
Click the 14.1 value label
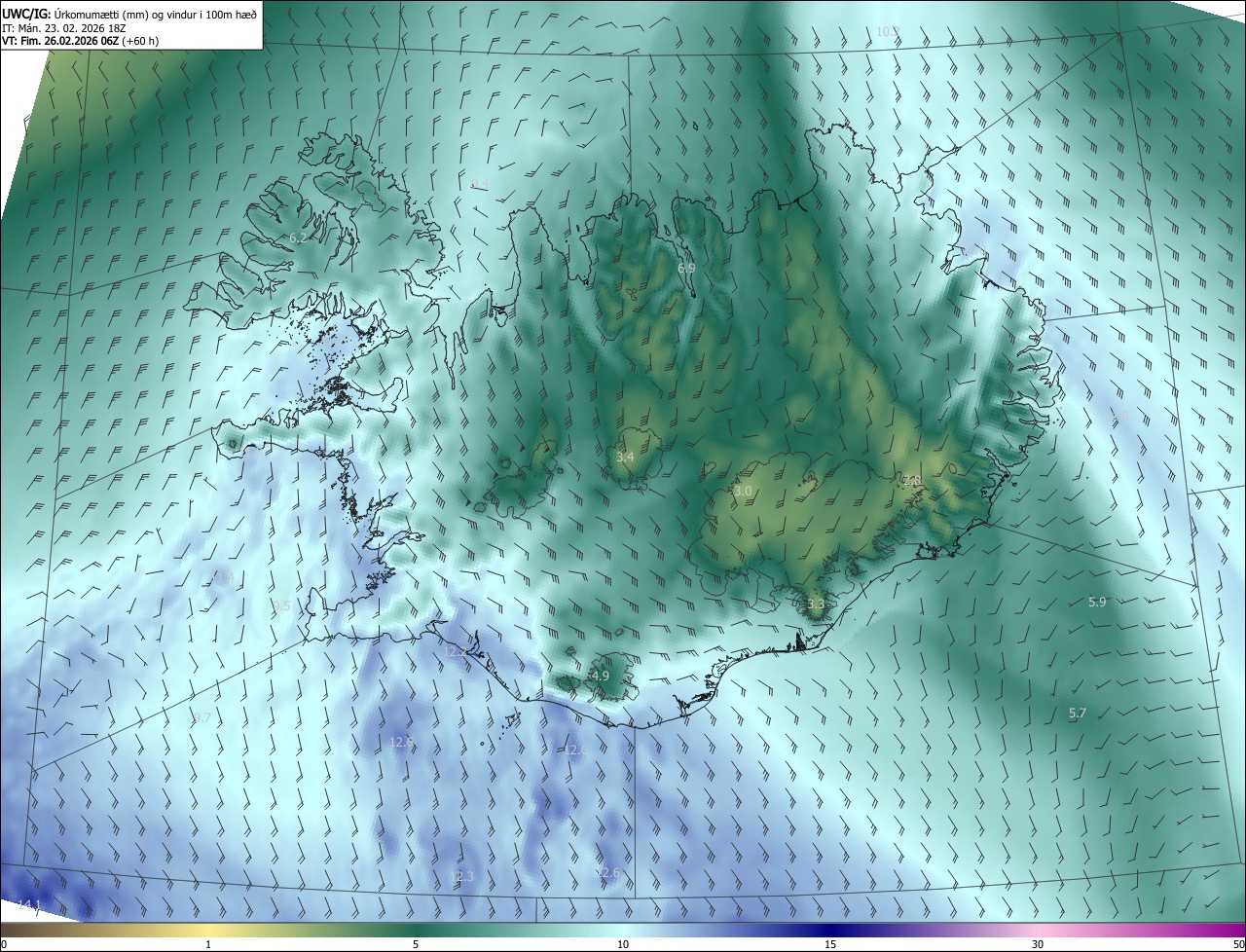point(30,905)
